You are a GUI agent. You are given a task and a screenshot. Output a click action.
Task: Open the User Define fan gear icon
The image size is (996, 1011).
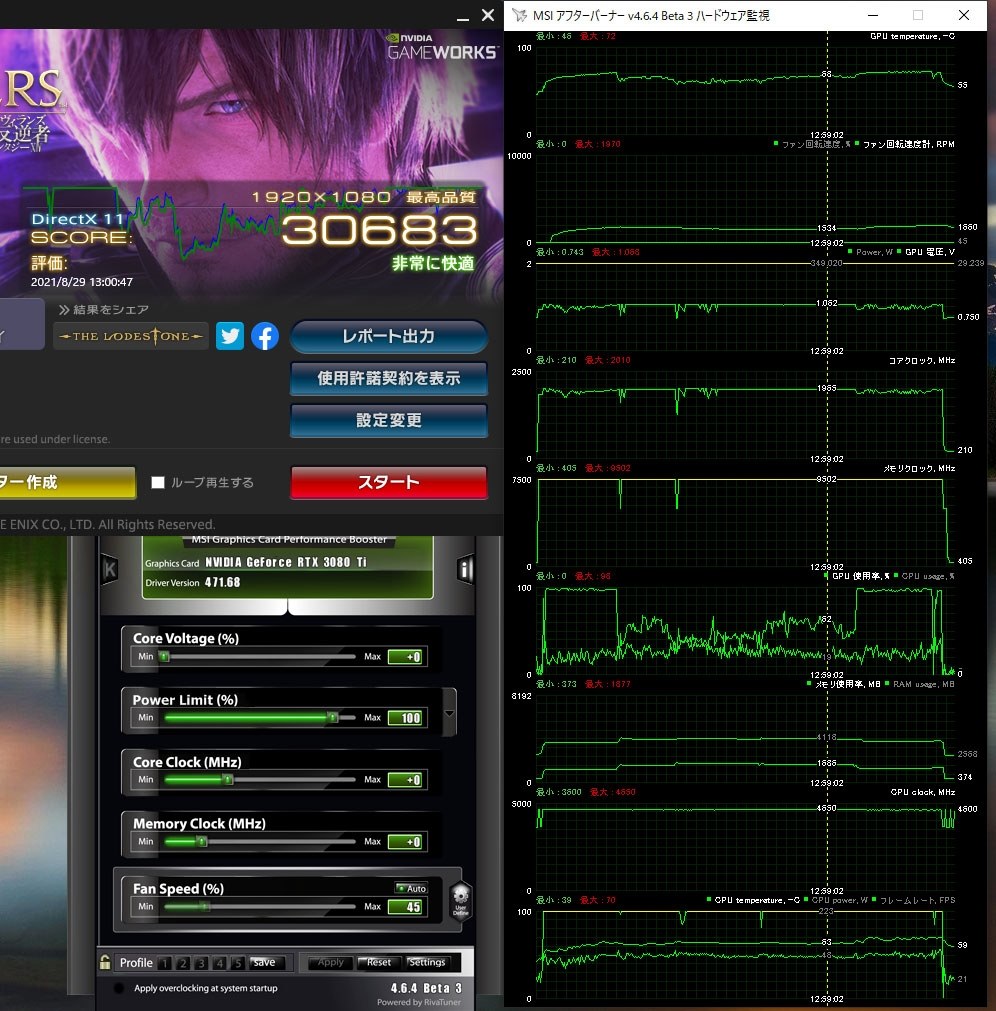[x=460, y=900]
